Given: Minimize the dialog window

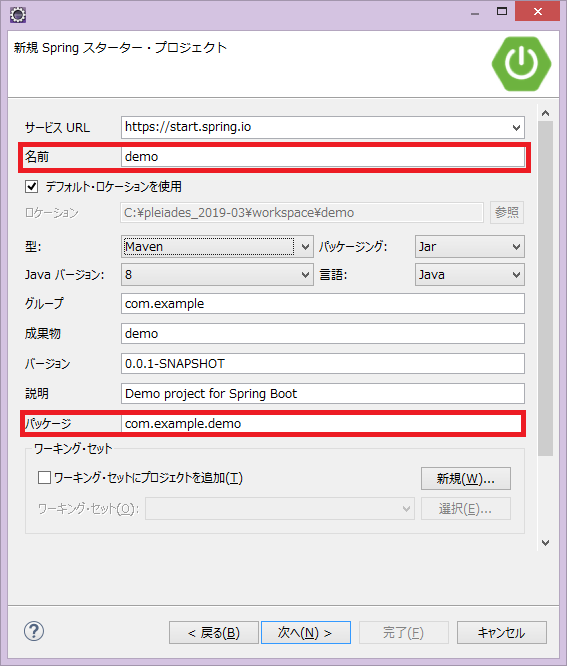Looking at the screenshot, I should 475,13.
